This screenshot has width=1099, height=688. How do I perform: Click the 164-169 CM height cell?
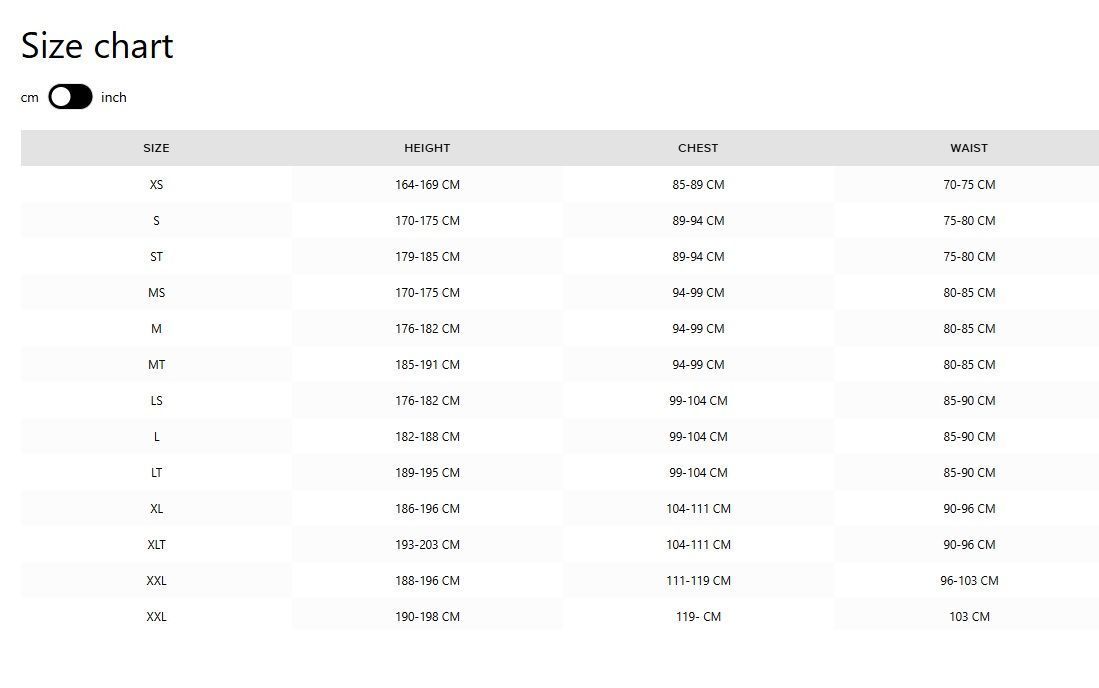[x=427, y=185]
